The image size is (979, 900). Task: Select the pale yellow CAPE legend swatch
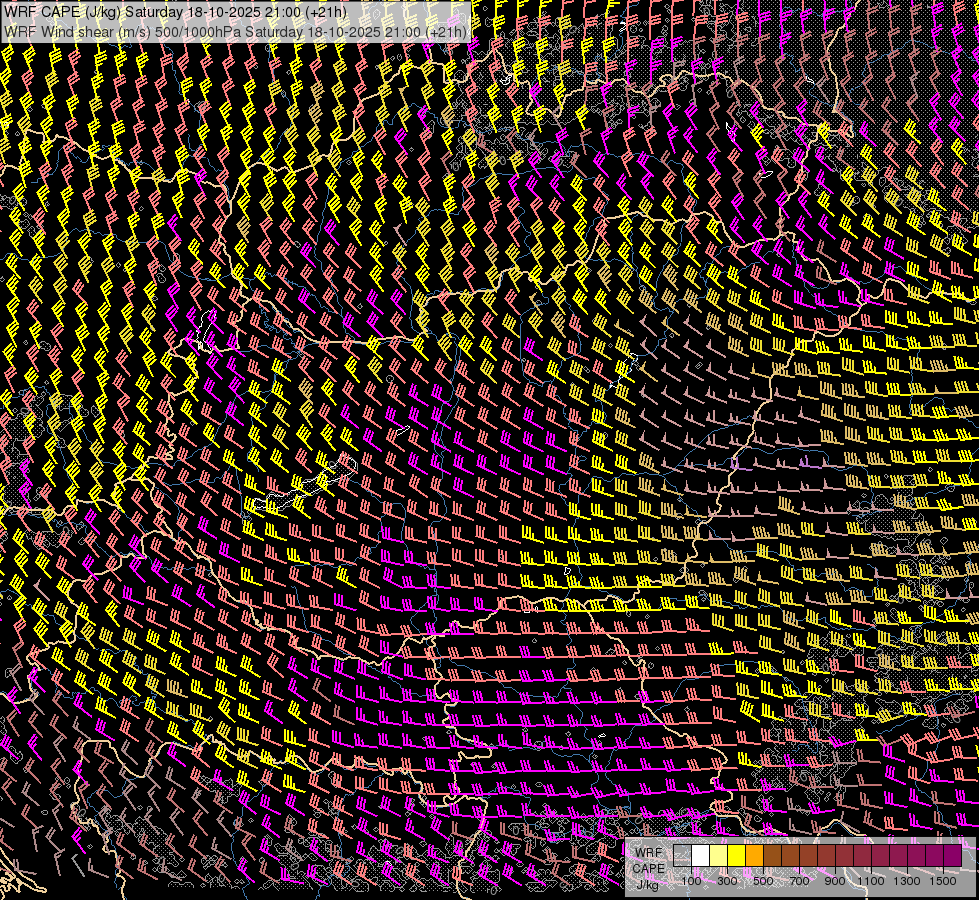[719, 856]
